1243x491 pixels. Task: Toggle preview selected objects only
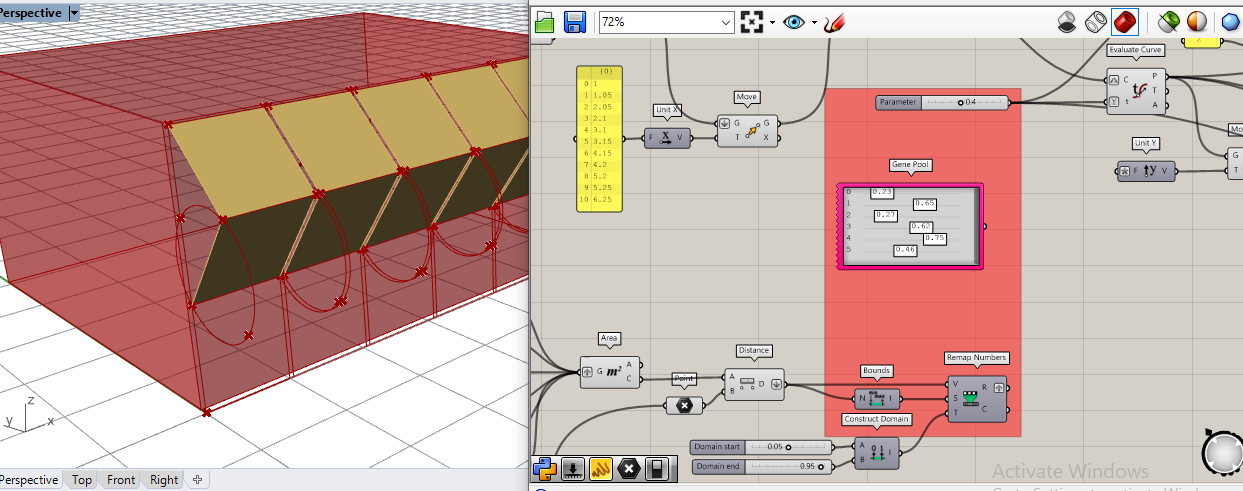[x=1168, y=21]
